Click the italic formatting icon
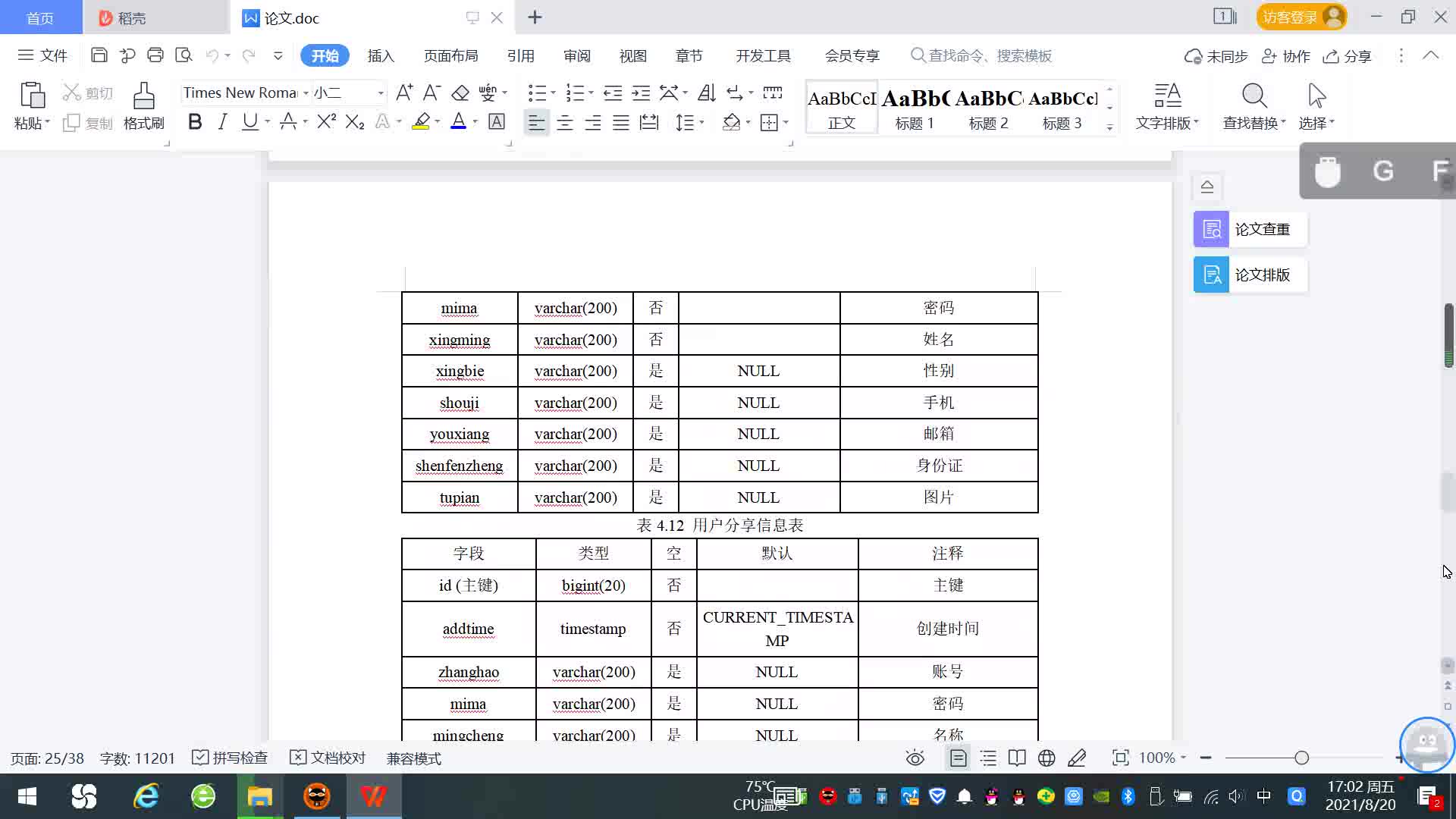The image size is (1456, 819). pyautogui.click(x=222, y=122)
